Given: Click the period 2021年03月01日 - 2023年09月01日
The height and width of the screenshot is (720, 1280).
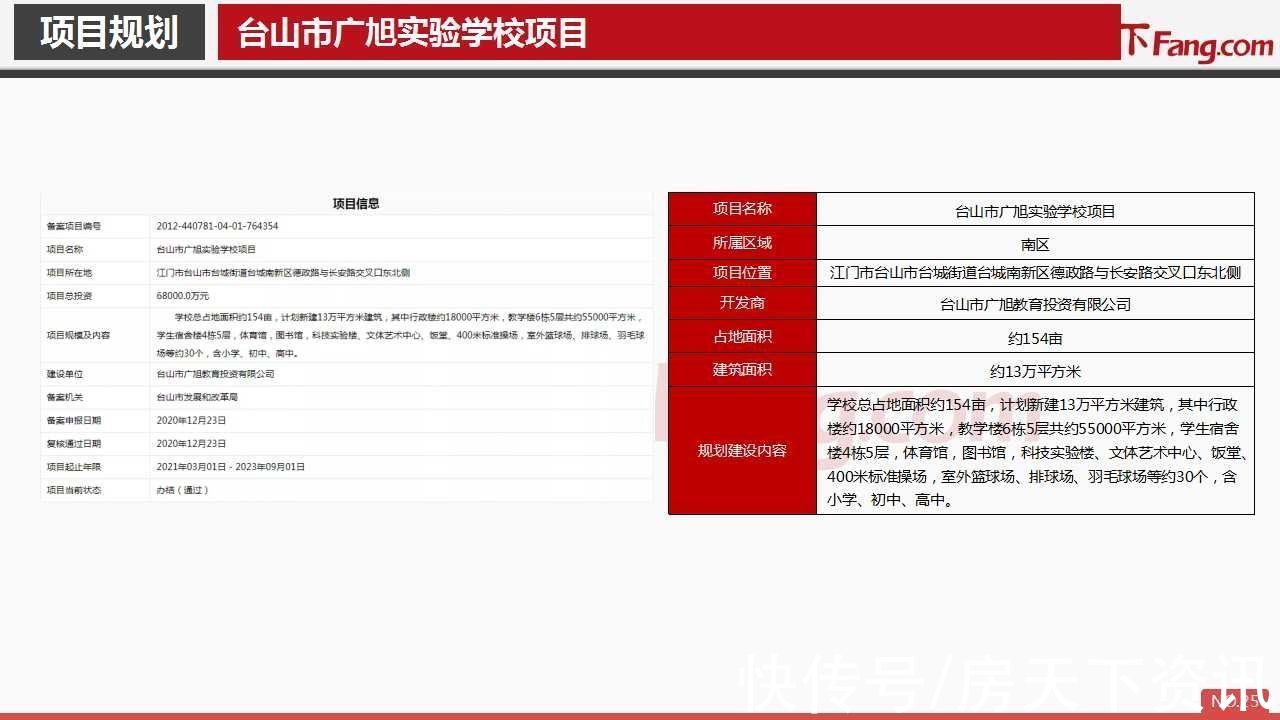Looking at the screenshot, I should pyautogui.click(x=231, y=467).
